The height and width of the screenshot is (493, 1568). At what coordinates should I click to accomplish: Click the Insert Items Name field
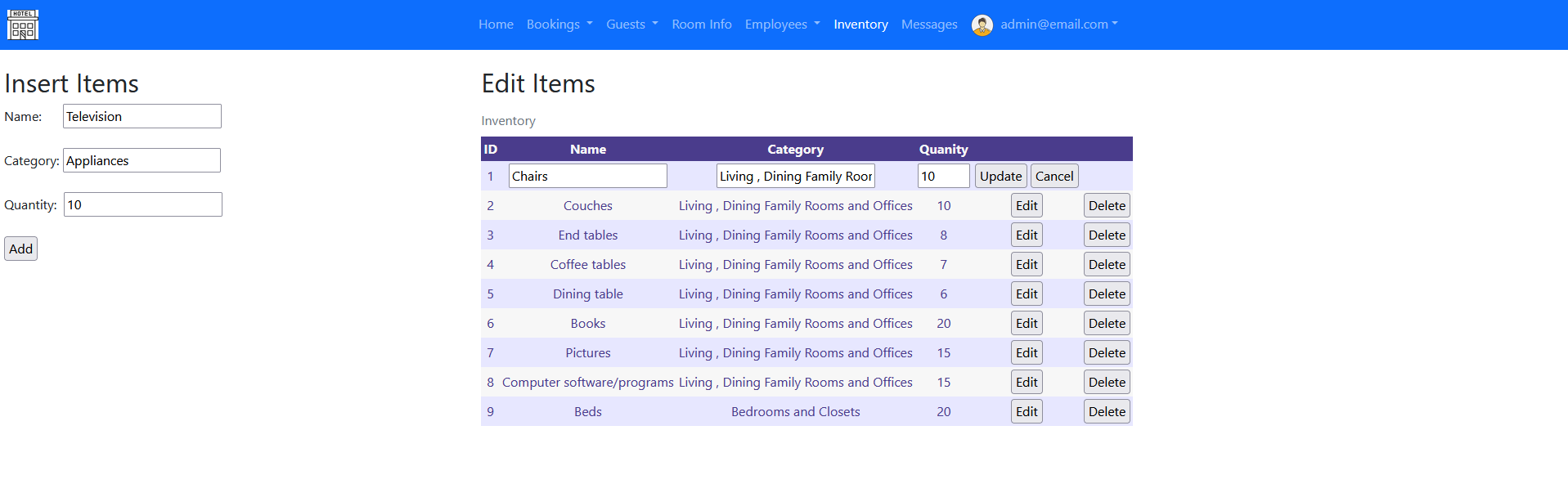tap(142, 117)
